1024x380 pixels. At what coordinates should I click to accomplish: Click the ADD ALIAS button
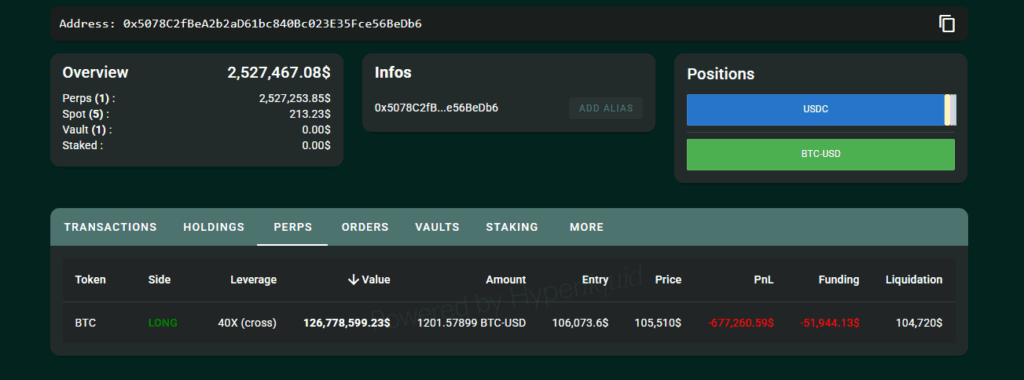coord(605,108)
